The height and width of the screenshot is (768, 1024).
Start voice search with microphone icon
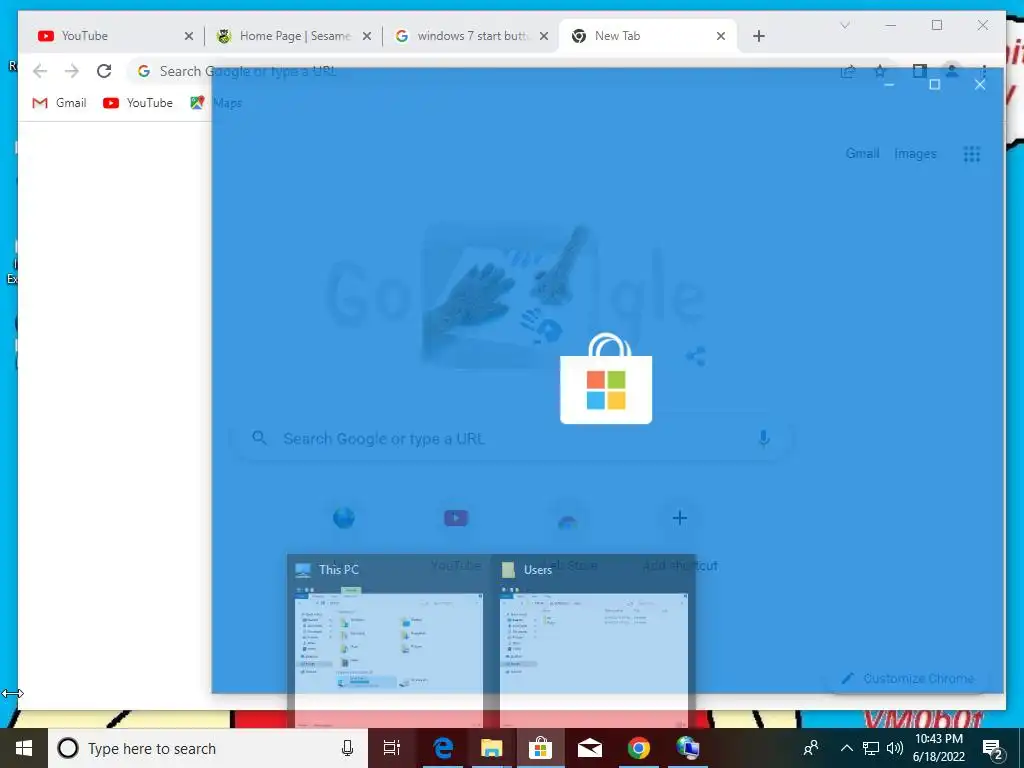click(763, 438)
